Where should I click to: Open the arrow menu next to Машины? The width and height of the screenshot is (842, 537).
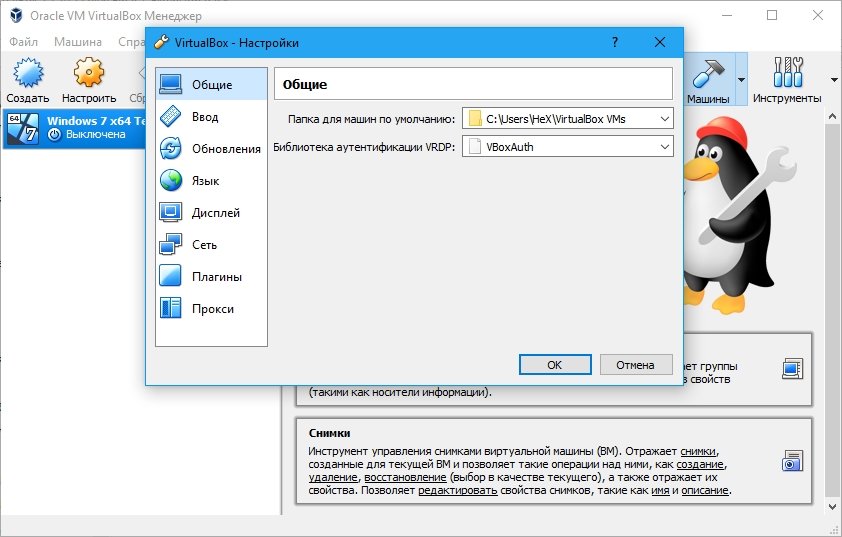coord(742,79)
